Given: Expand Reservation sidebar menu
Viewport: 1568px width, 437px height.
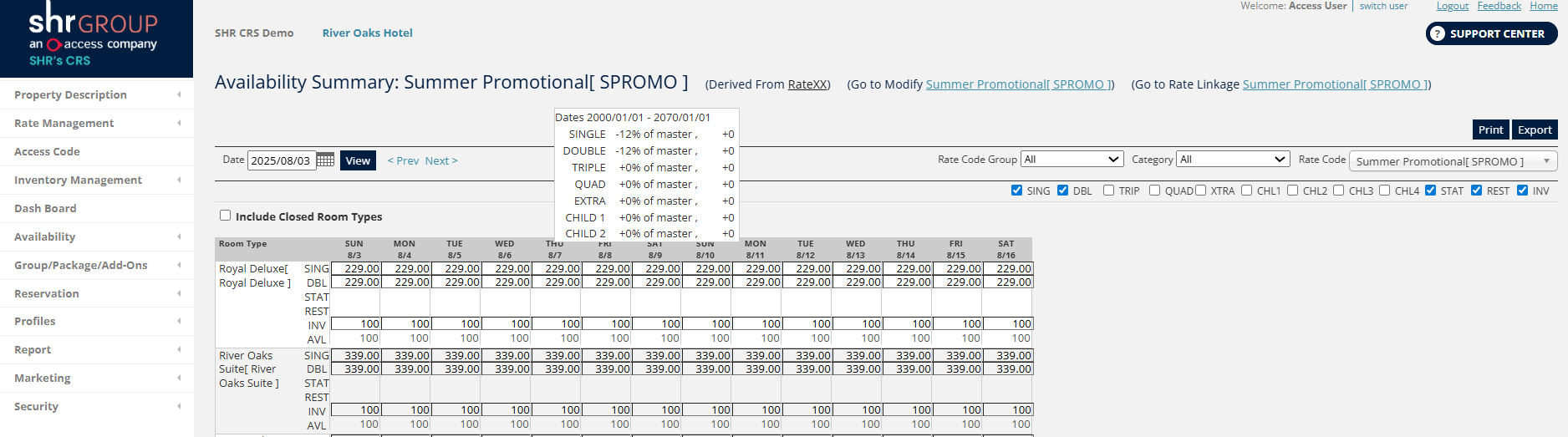Looking at the screenshot, I should point(96,293).
